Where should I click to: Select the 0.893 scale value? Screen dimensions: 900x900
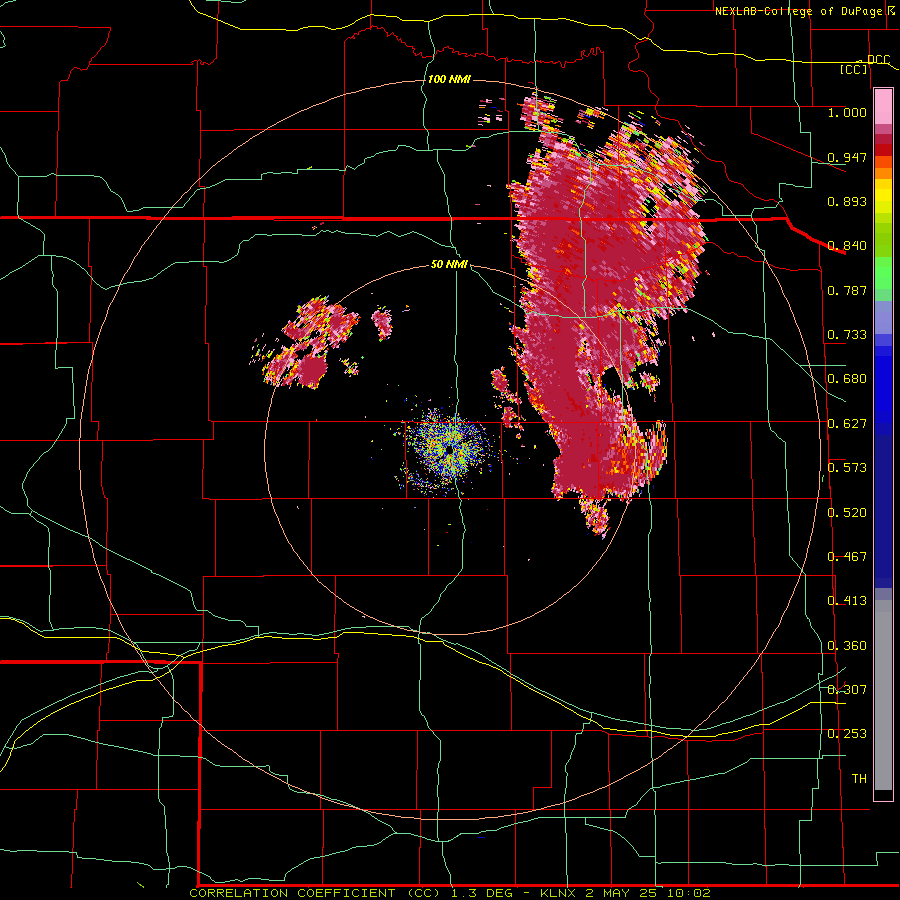click(847, 201)
